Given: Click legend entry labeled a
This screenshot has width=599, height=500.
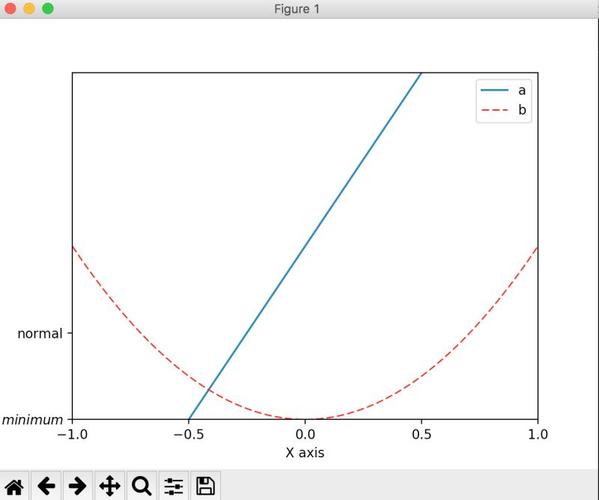Looking at the screenshot, I should click(x=522, y=91).
